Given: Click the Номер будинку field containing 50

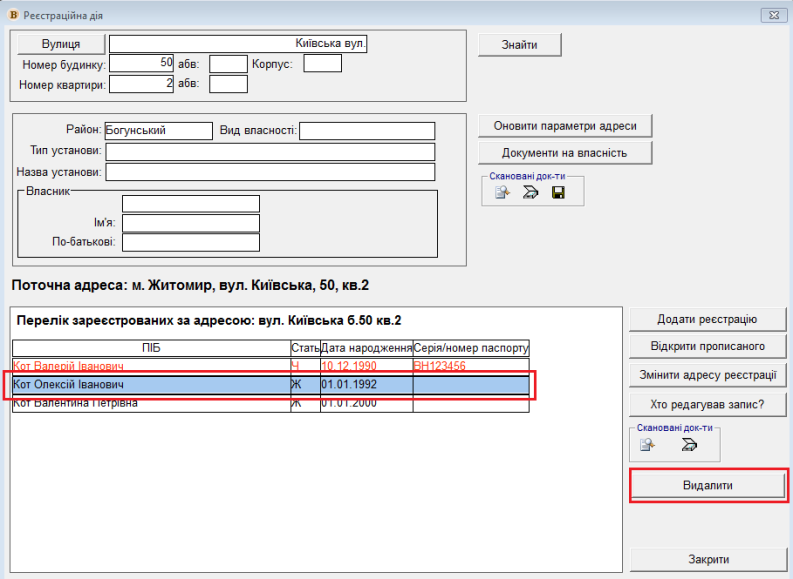Looking at the screenshot, I should point(141,63).
